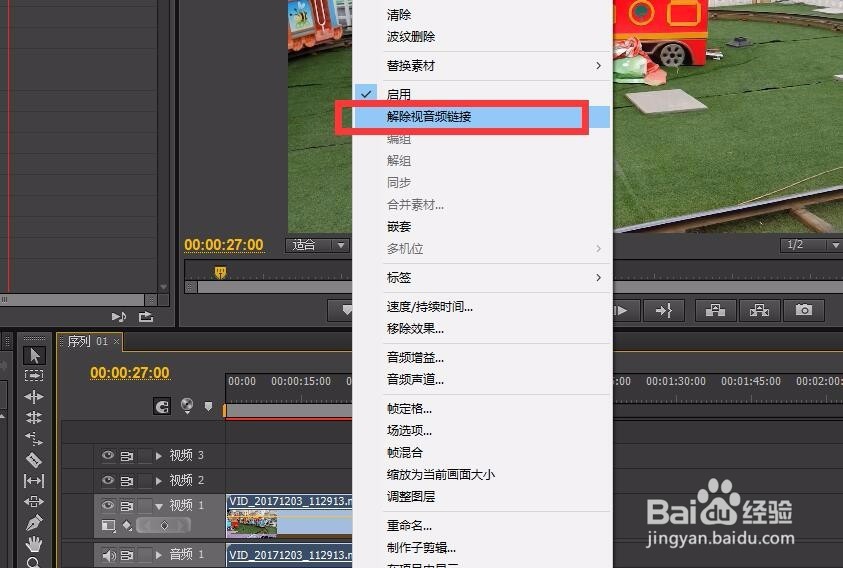Click the Lift button in Program monitor
843x568 pixels.
pos(715,310)
